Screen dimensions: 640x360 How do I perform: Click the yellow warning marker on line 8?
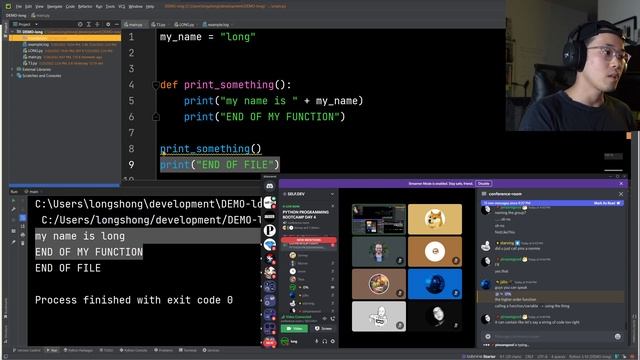163,153
